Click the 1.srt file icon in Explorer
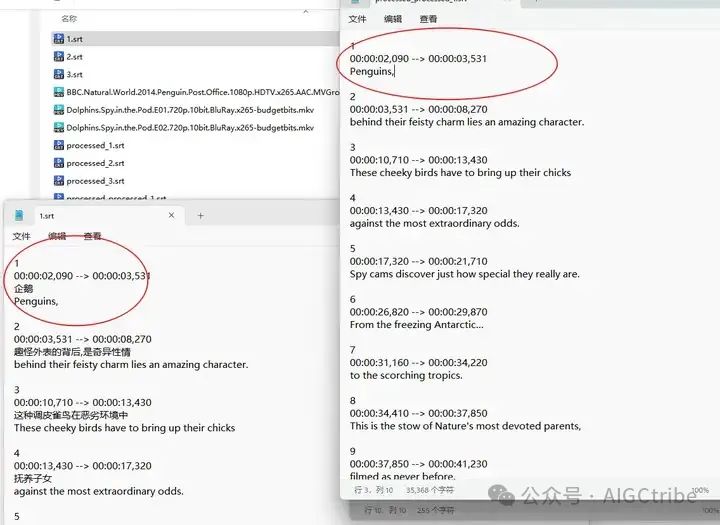The width and height of the screenshot is (720, 525). pos(58,39)
